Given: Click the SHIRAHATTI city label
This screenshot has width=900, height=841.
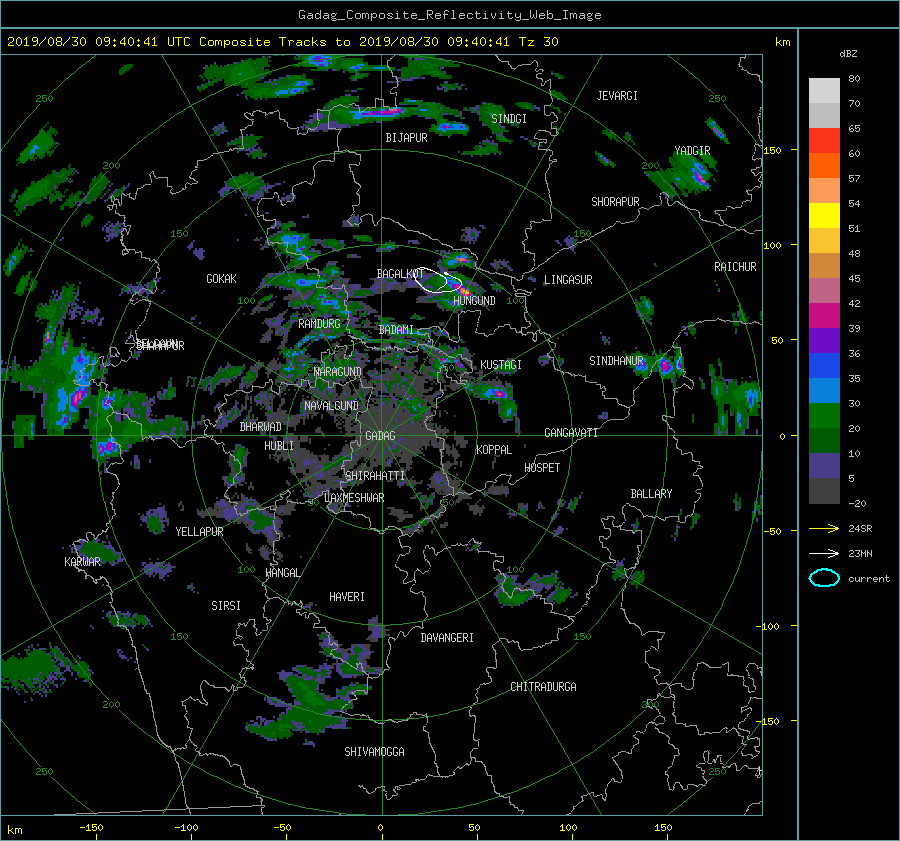Looking at the screenshot, I should click(375, 476).
